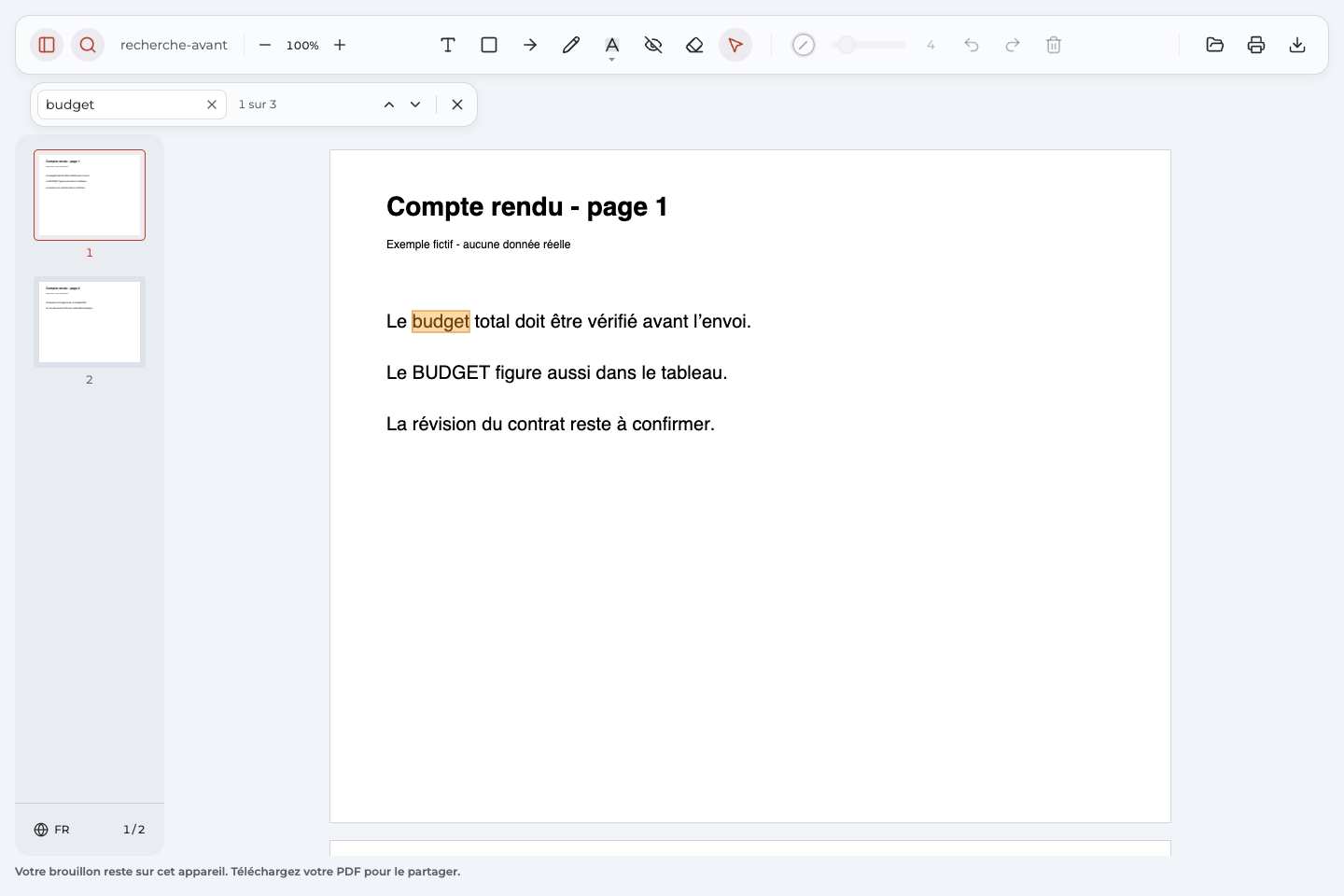Open the 100% zoom level value
Viewport: 1344px width, 896px height.
click(302, 45)
